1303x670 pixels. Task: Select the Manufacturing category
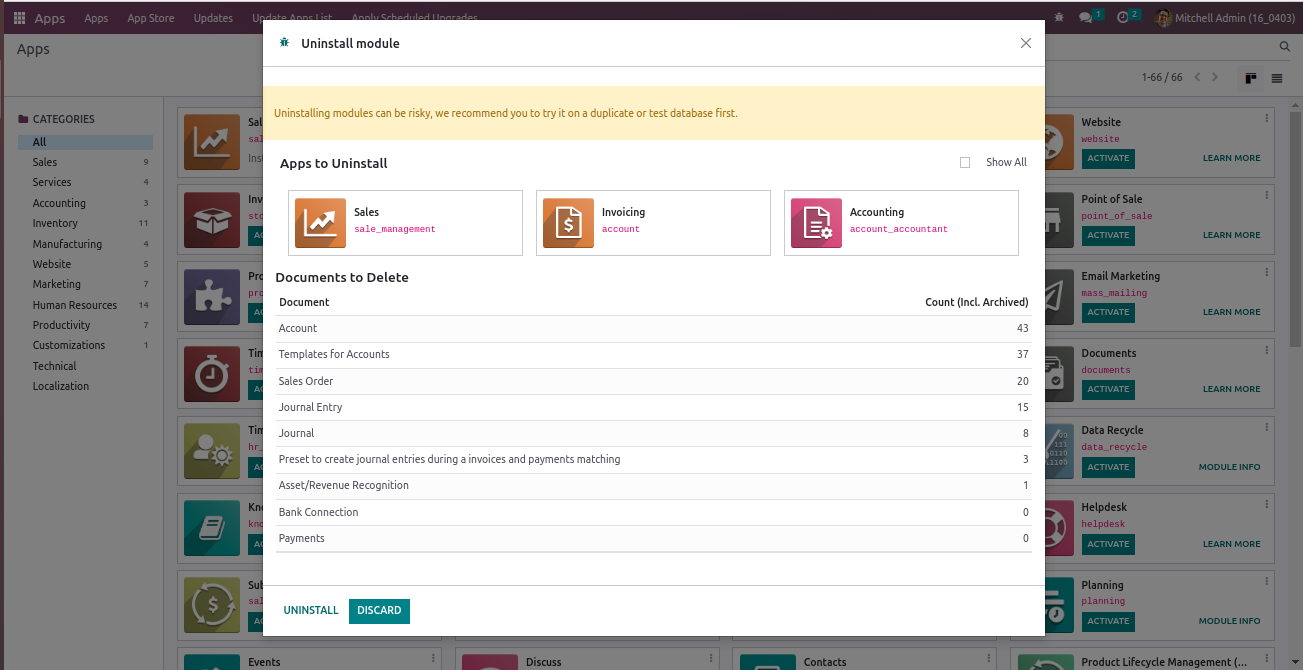pos(85,244)
